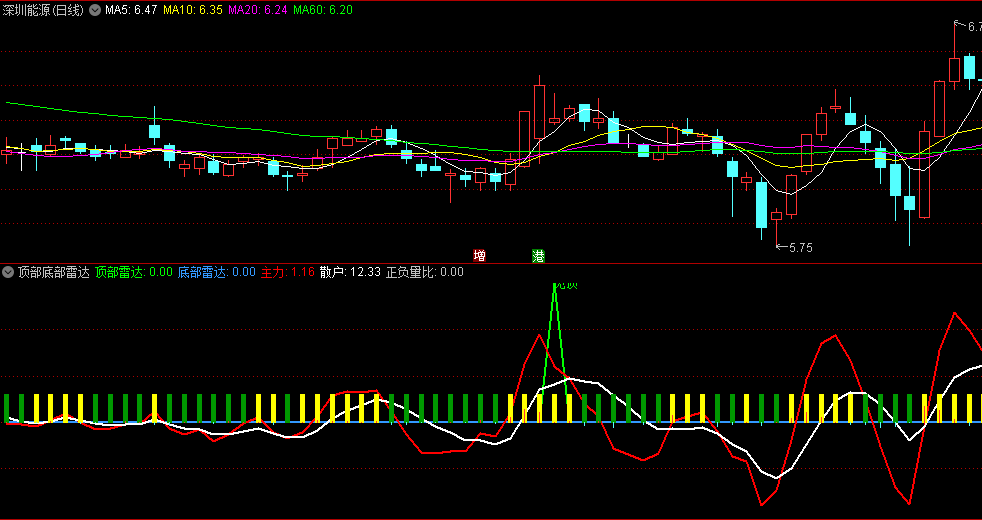The height and width of the screenshot is (520, 982).
Task: Click the MA10: 6.35 label
Action: pyautogui.click(x=193, y=10)
